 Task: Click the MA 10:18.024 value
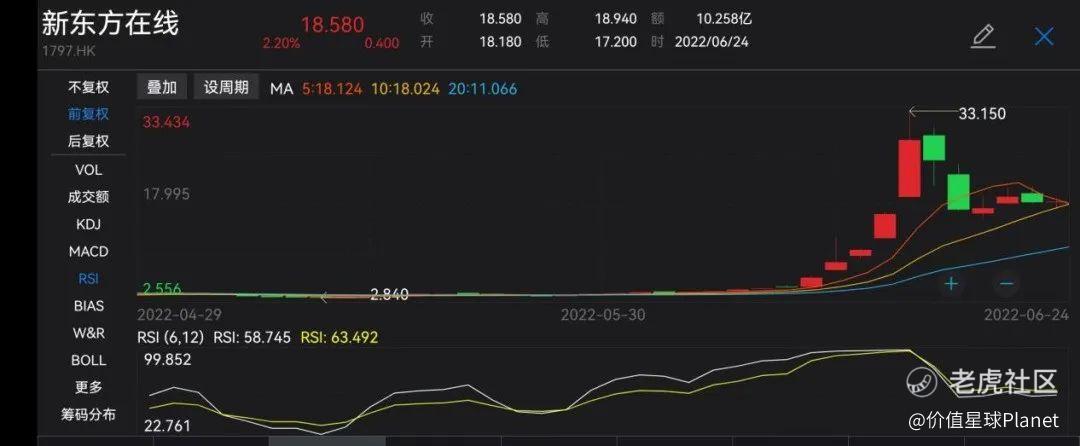[x=406, y=89]
